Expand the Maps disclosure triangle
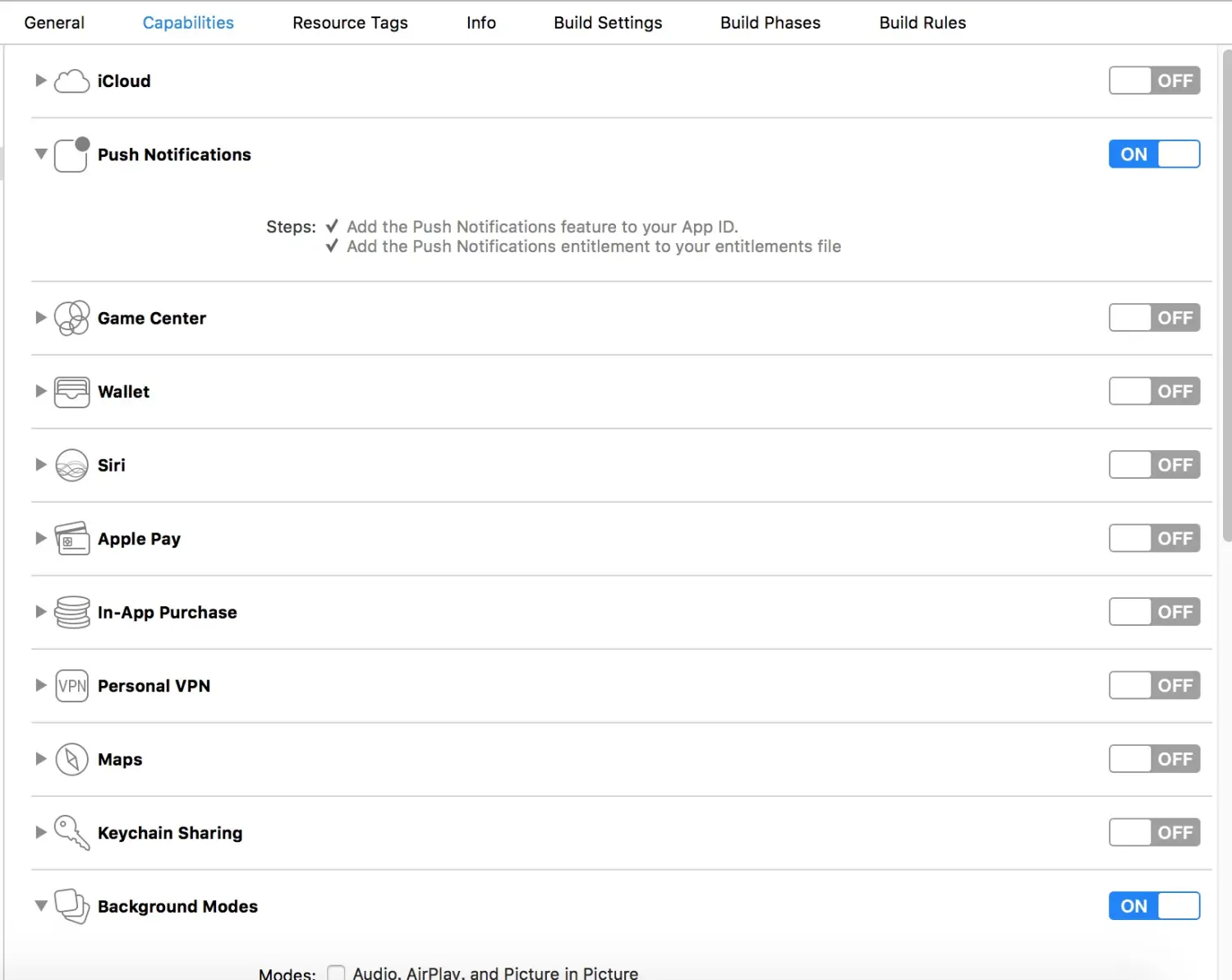Screen dimensions: 1232x980 [40, 759]
